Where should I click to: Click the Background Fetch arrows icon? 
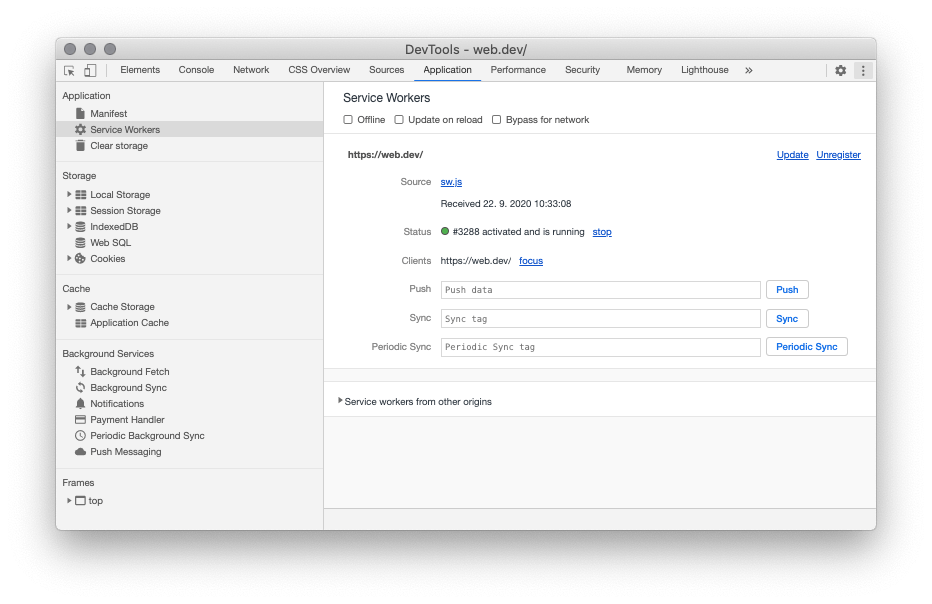click(80, 371)
